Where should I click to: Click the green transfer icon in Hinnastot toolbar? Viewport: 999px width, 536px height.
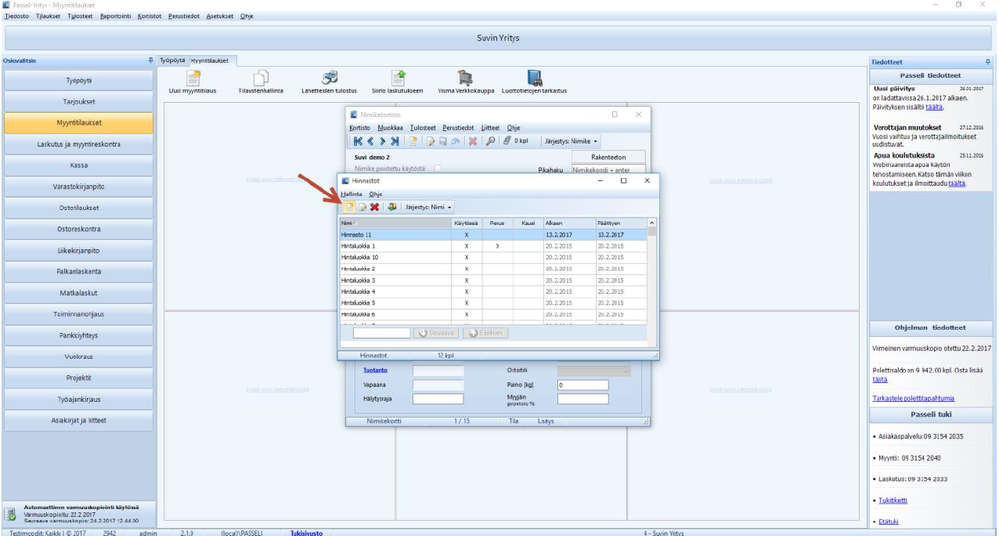[x=392, y=207]
